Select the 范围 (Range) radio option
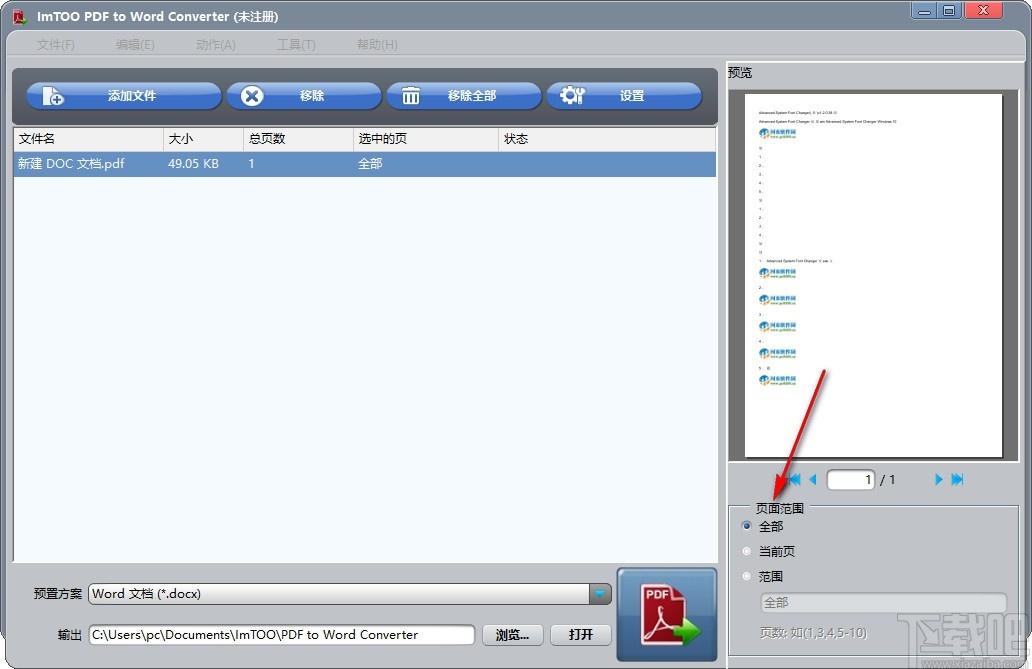 [x=746, y=576]
